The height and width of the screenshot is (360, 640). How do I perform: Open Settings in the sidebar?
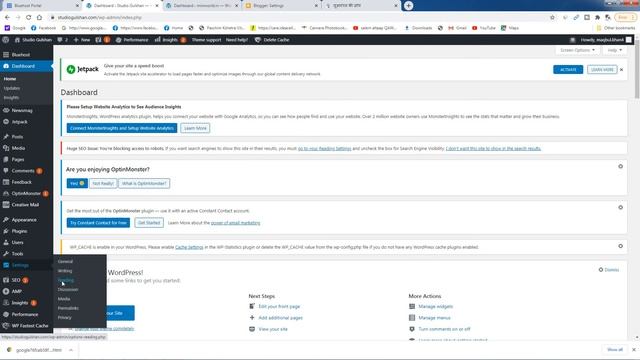tap(27, 265)
